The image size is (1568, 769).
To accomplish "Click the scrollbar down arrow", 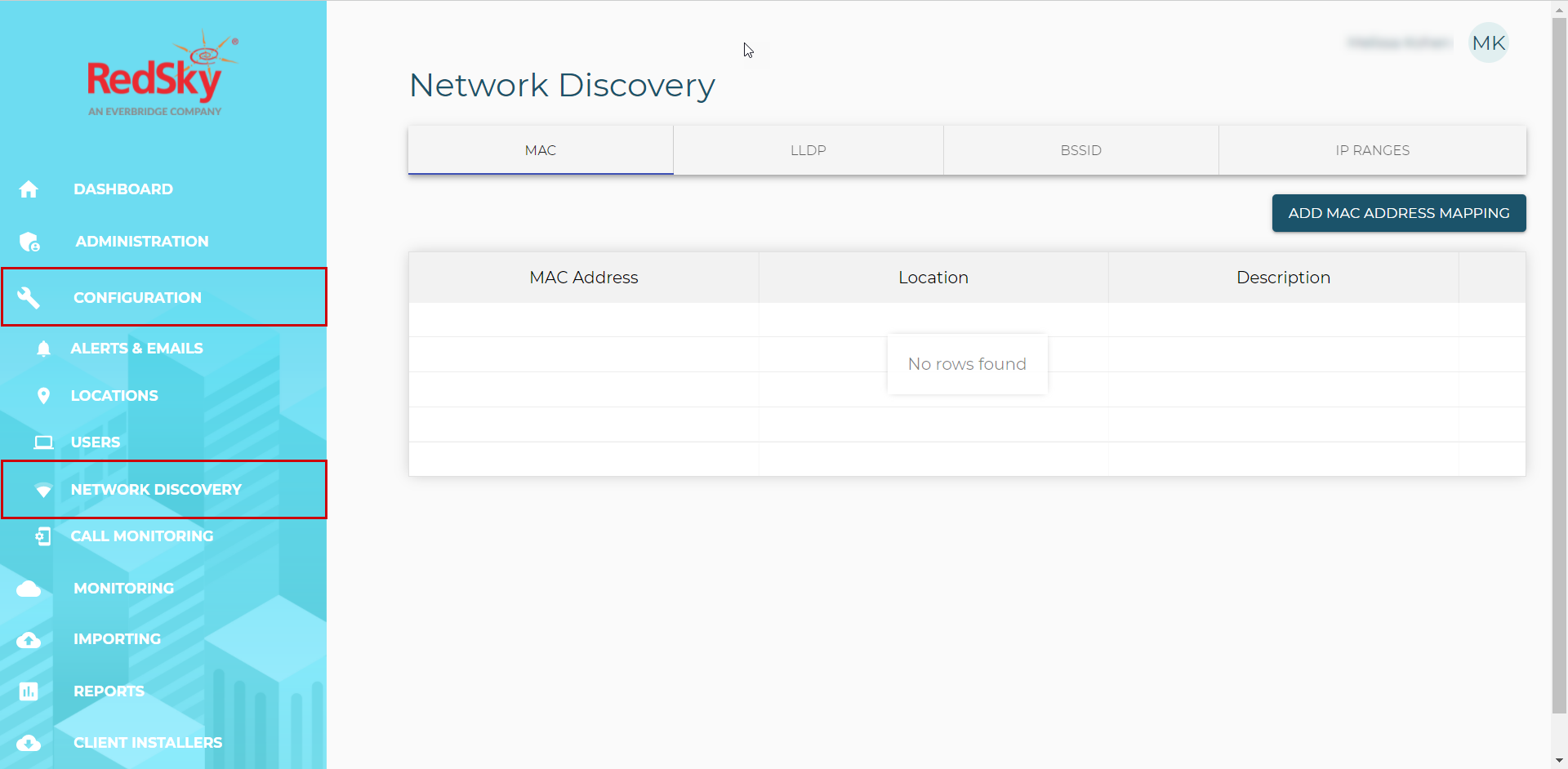I will [x=1559, y=761].
